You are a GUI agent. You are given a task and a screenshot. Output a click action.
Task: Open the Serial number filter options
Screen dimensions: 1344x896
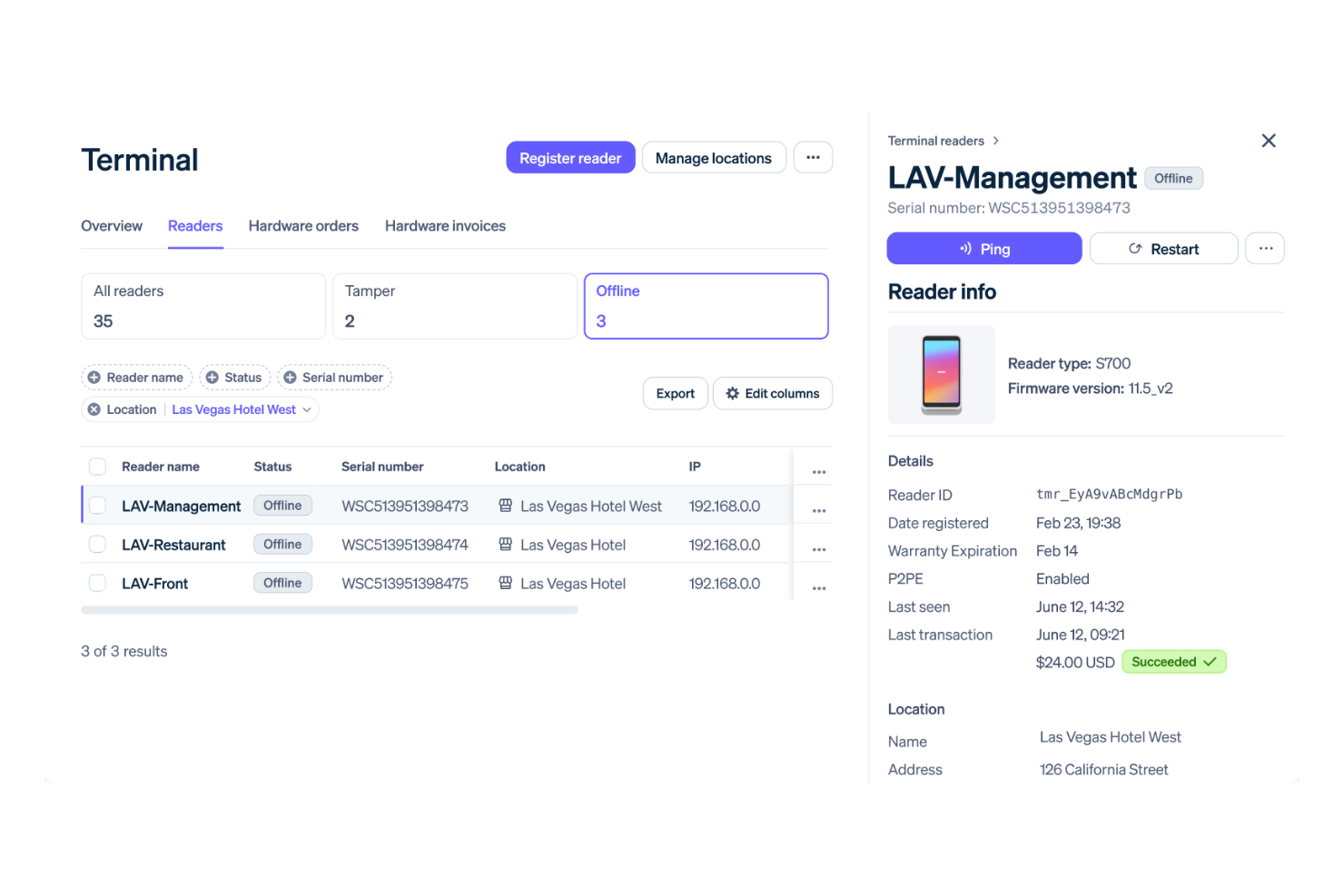[x=290, y=377]
